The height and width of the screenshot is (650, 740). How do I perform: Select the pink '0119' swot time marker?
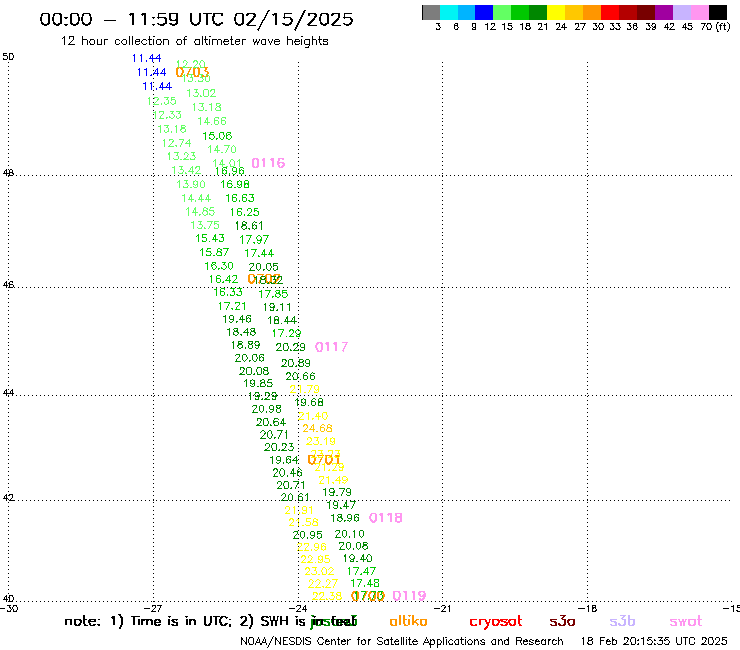click(409, 596)
